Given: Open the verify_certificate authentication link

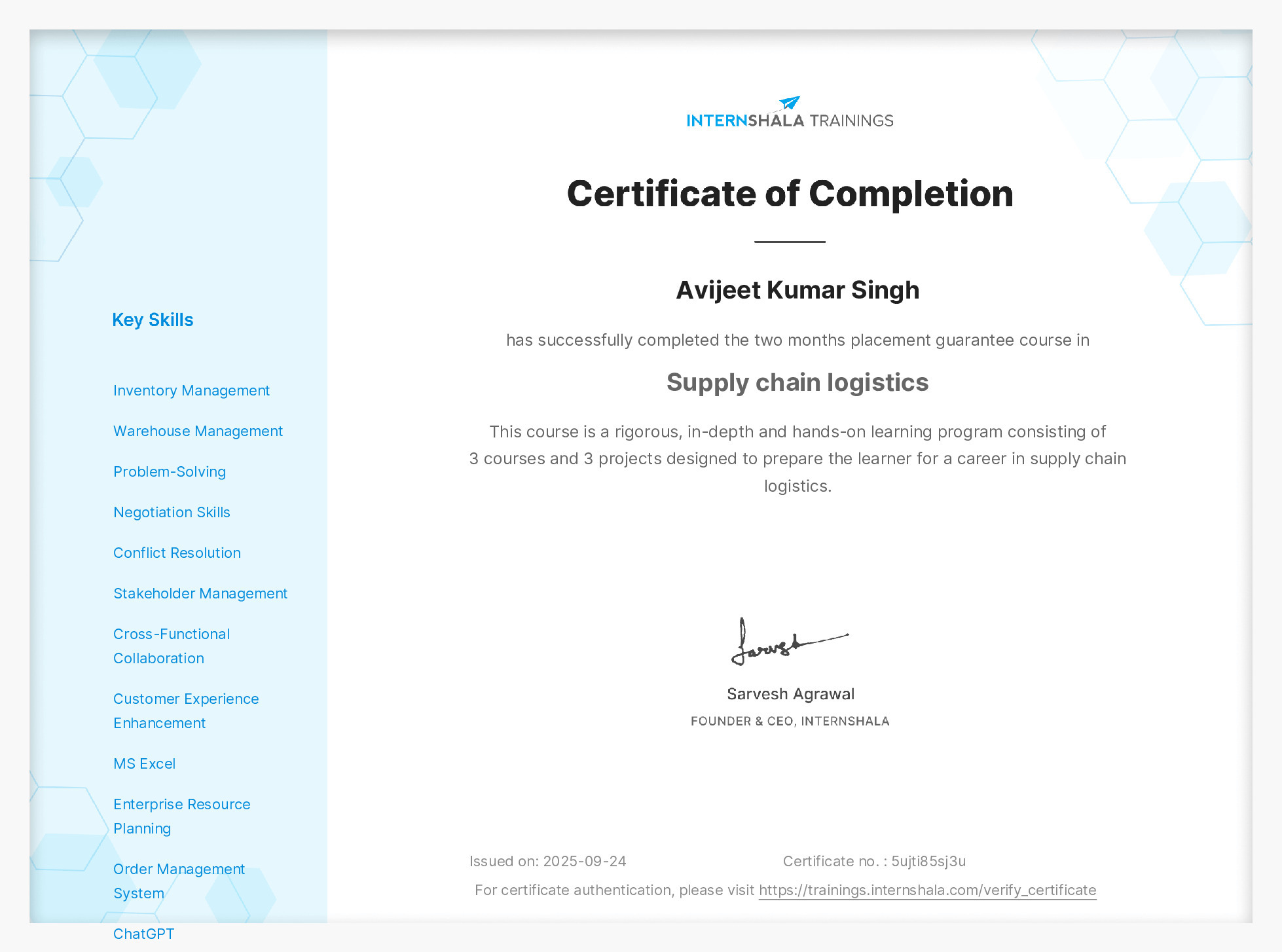Looking at the screenshot, I should tap(927, 890).
